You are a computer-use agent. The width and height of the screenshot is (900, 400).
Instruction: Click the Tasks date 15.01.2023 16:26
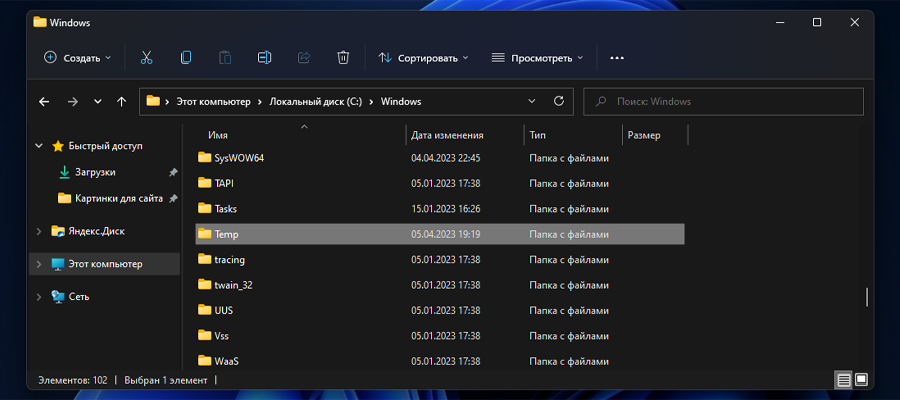tap(446, 209)
